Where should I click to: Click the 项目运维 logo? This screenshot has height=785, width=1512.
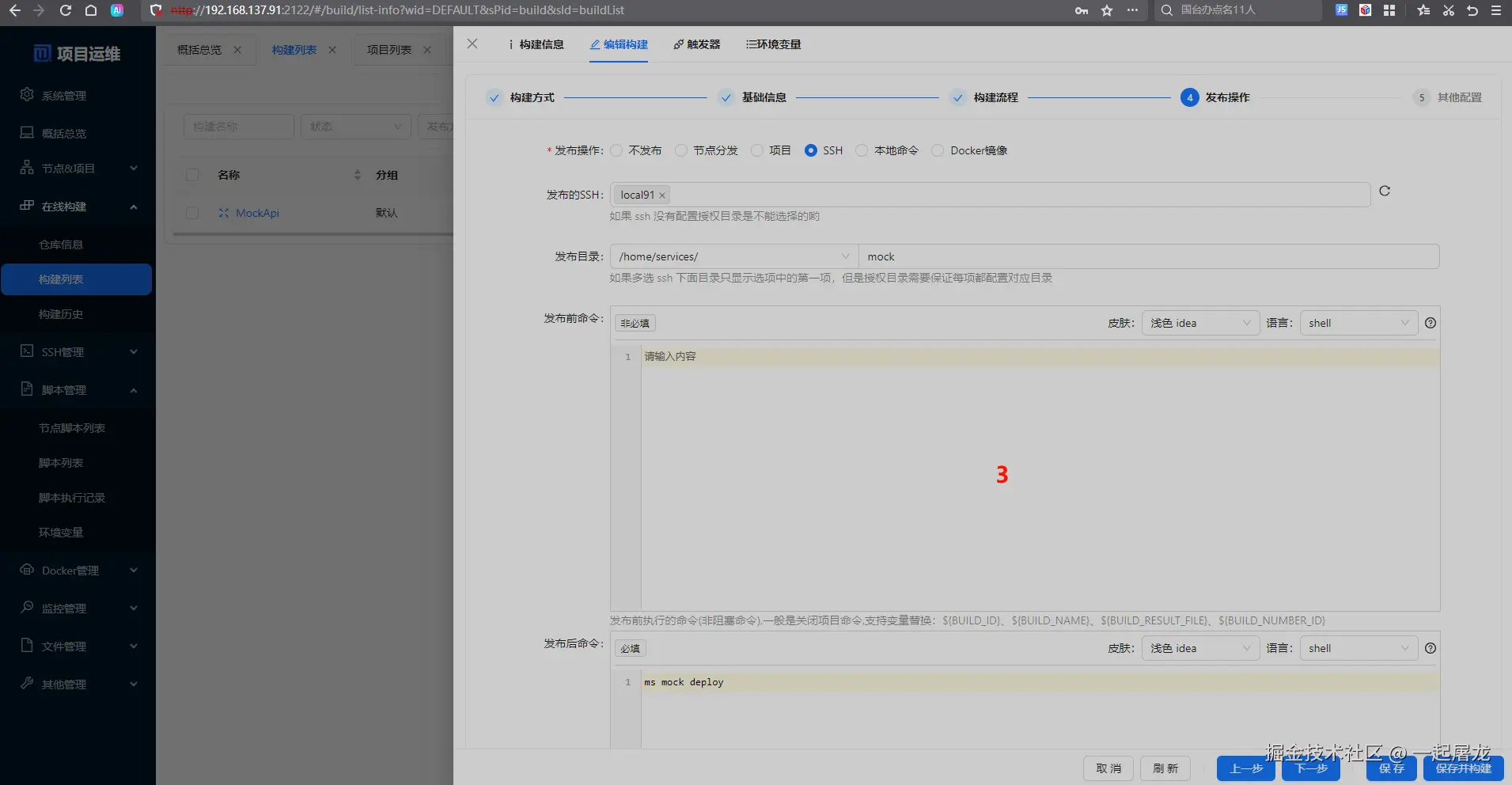click(x=77, y=54)
